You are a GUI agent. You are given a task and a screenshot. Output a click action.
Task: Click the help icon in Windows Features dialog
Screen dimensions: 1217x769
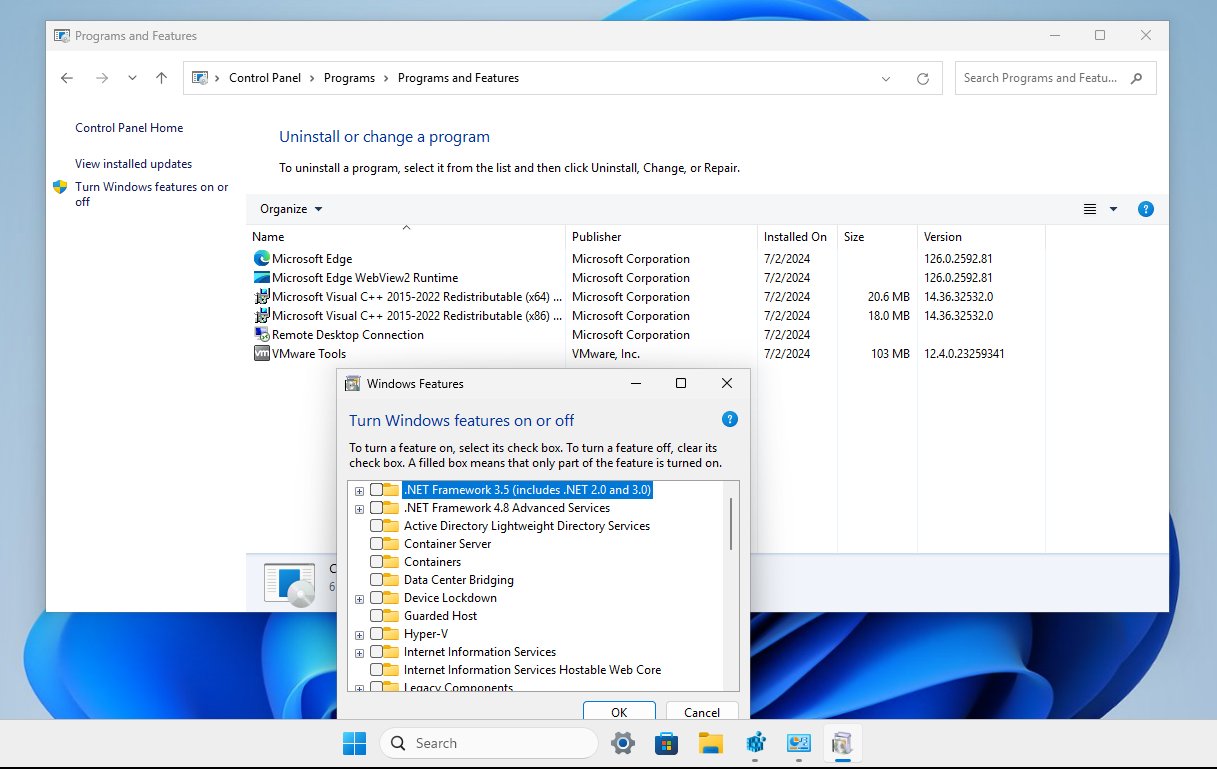[x=730, y=419]
